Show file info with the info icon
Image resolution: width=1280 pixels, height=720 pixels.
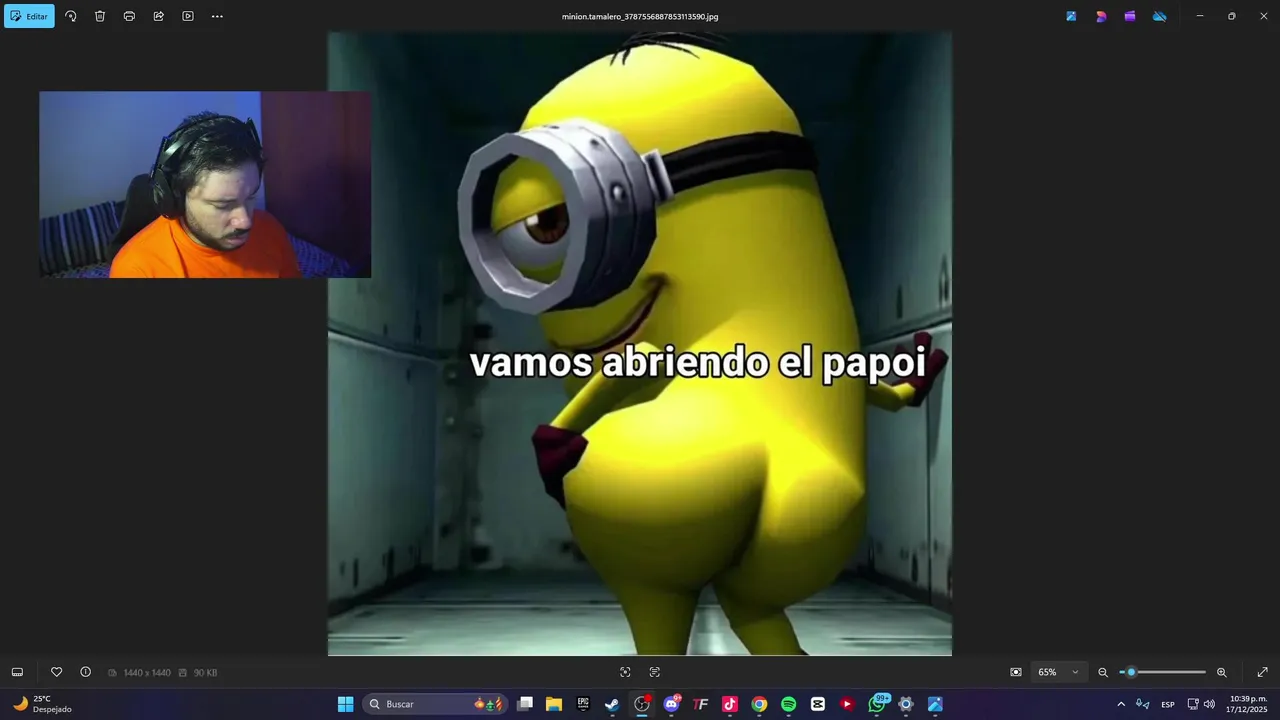(x=86, y=672)
